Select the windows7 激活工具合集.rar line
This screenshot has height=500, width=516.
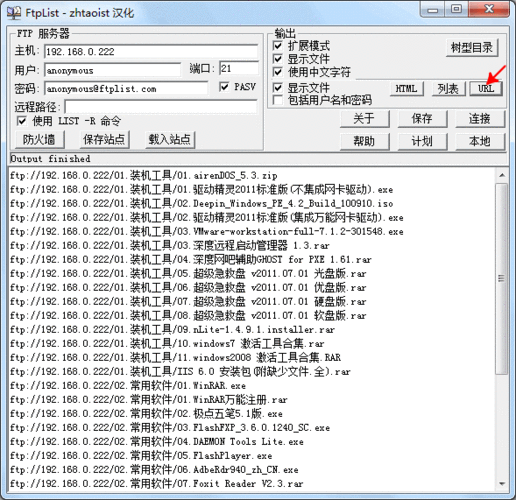pyautogui.click(x=167, y=343)
